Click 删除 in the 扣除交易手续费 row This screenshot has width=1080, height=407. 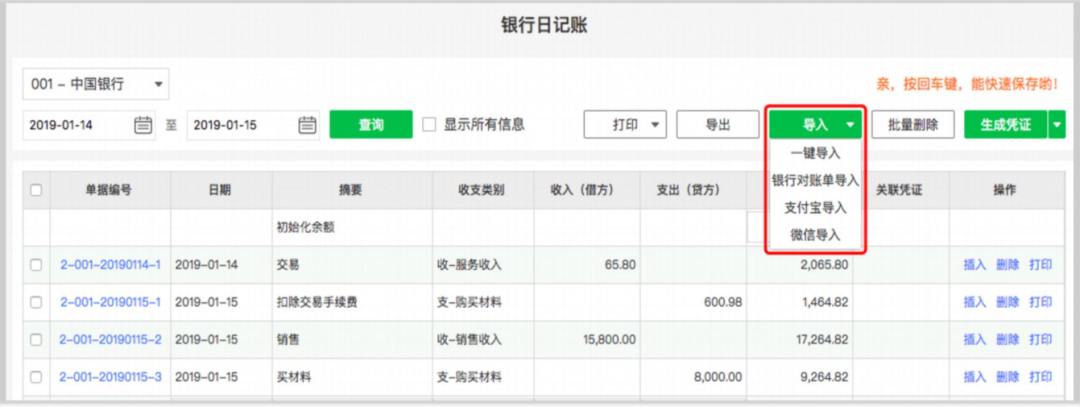1008,302
